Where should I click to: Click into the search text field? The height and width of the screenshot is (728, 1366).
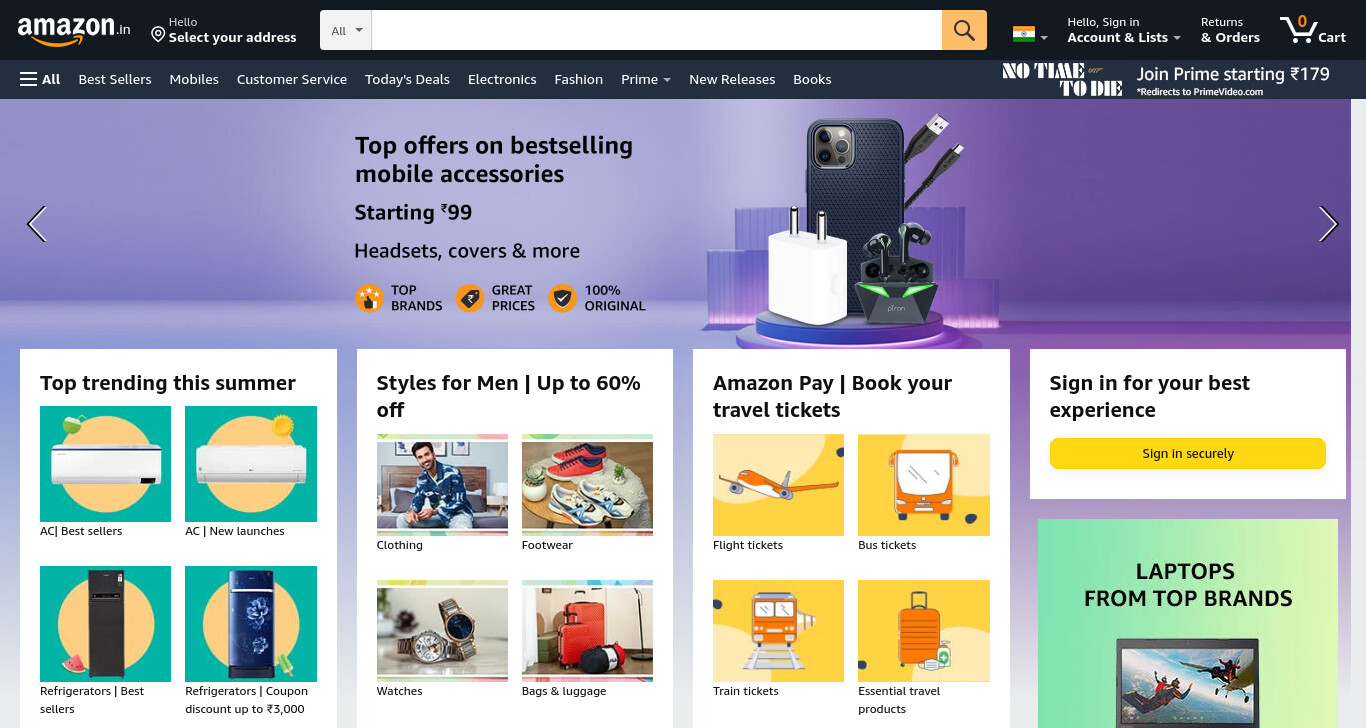tap(656, 30)
